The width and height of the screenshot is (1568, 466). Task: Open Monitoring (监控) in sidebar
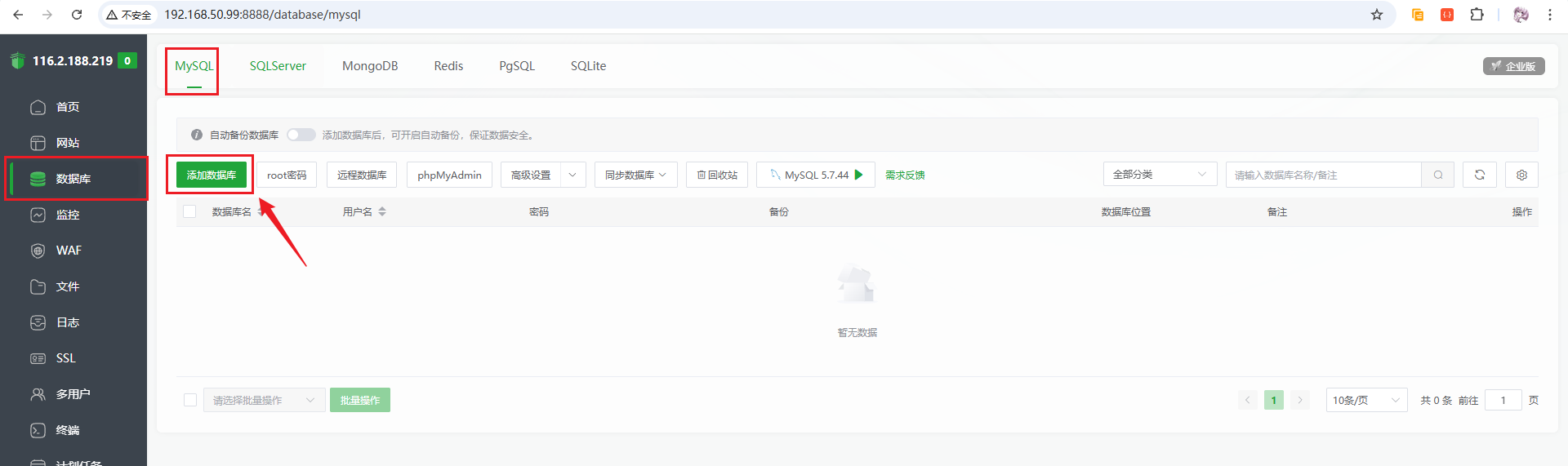click(67, 215)
